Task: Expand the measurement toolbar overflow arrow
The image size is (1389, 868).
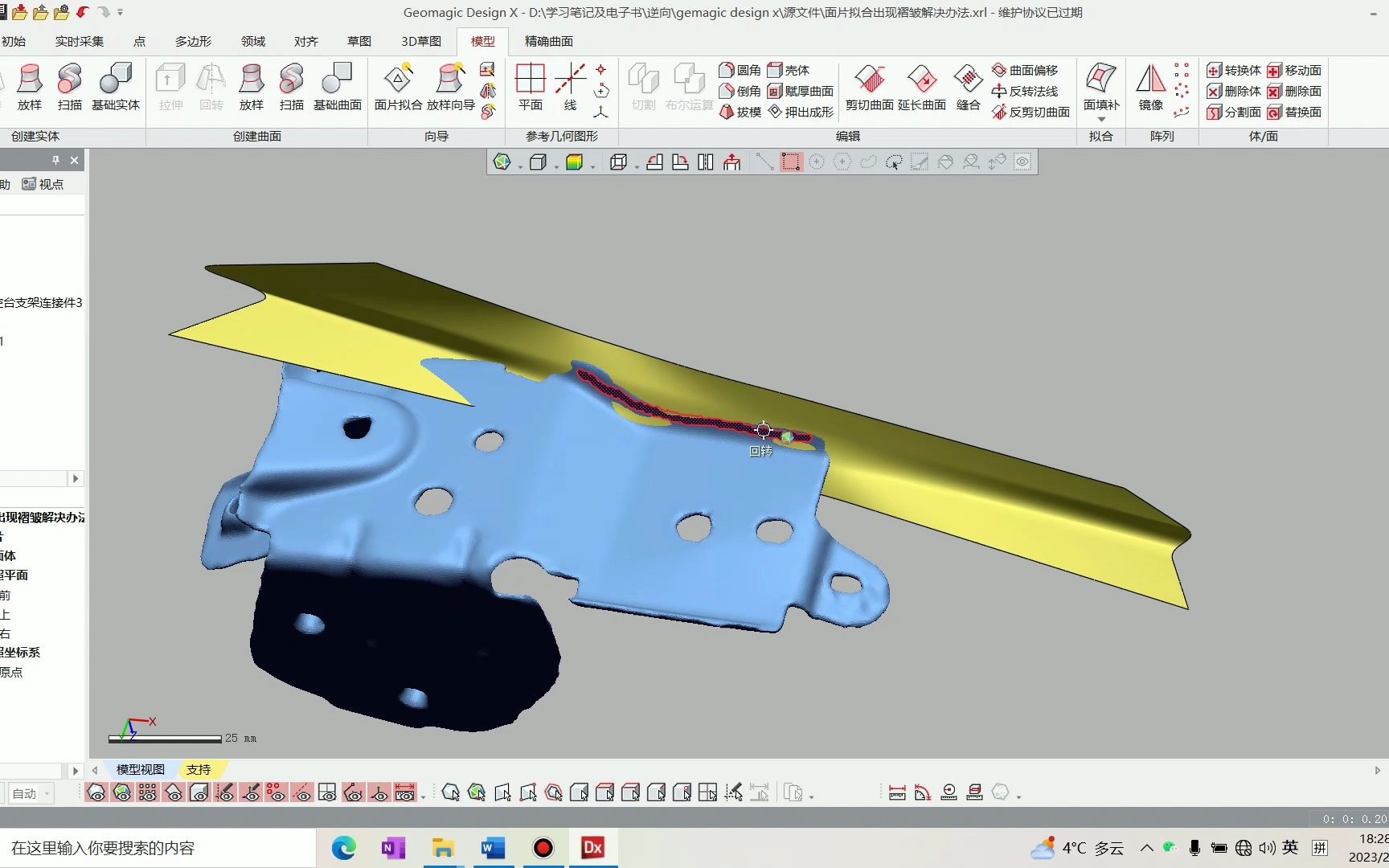Action: click(x=1019, y=796)
